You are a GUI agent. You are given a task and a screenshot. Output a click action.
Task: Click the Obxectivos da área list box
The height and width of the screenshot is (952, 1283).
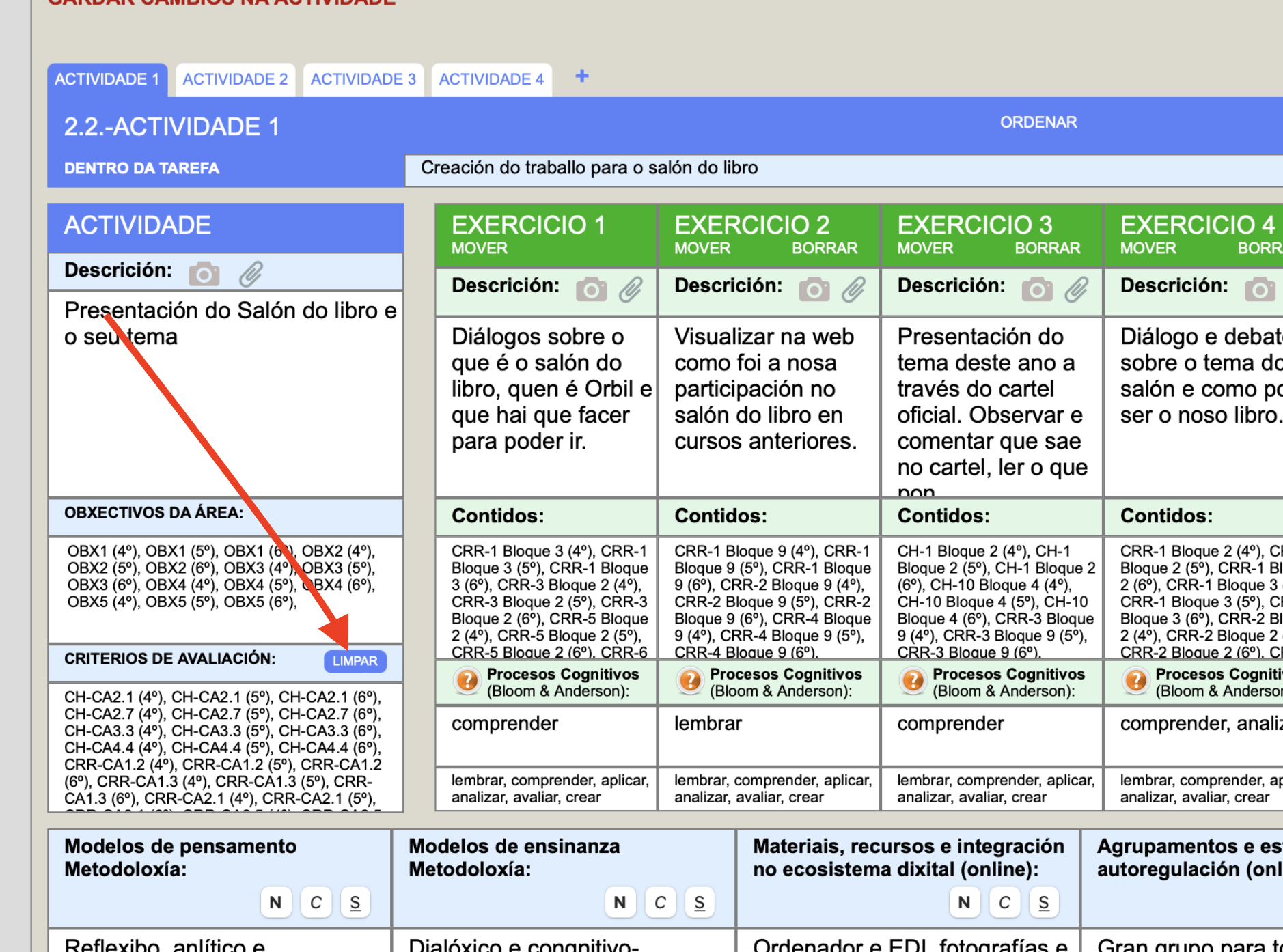point(225,590)
